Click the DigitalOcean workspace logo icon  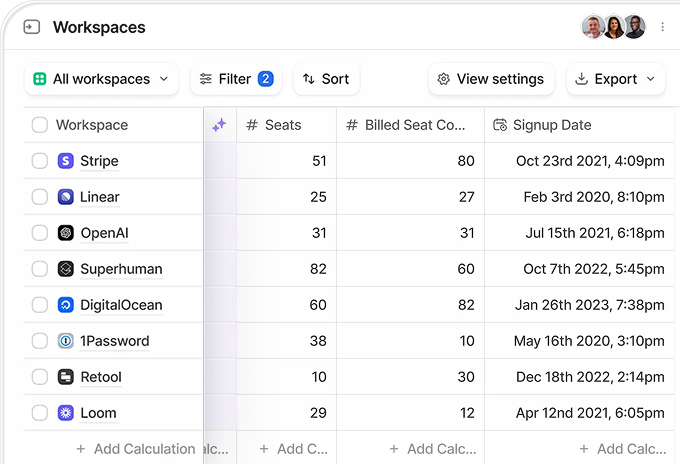point(66,305)
